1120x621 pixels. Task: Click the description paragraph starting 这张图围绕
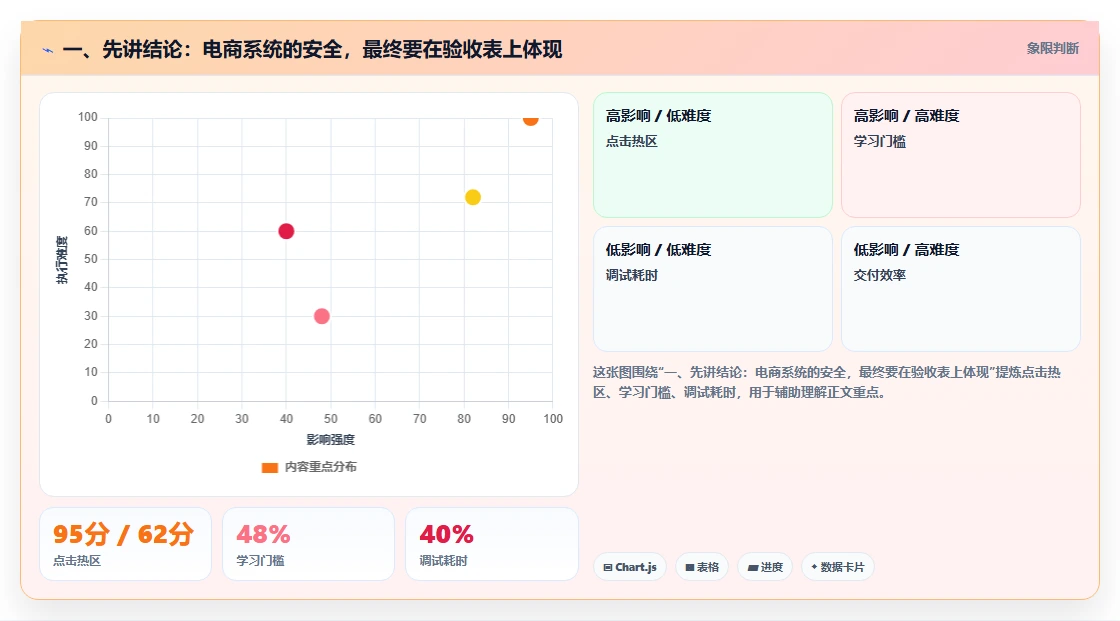(826, 382)
